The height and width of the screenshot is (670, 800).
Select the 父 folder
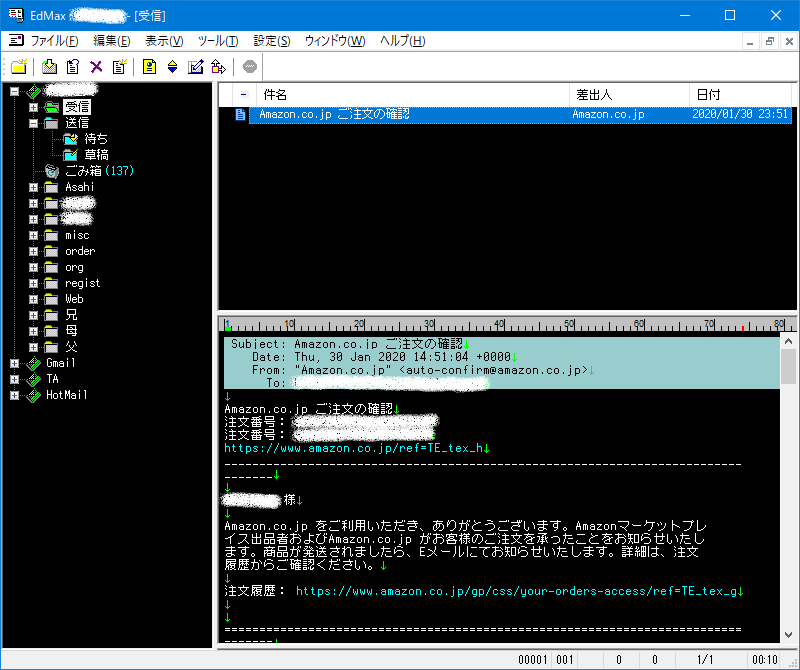71,348
